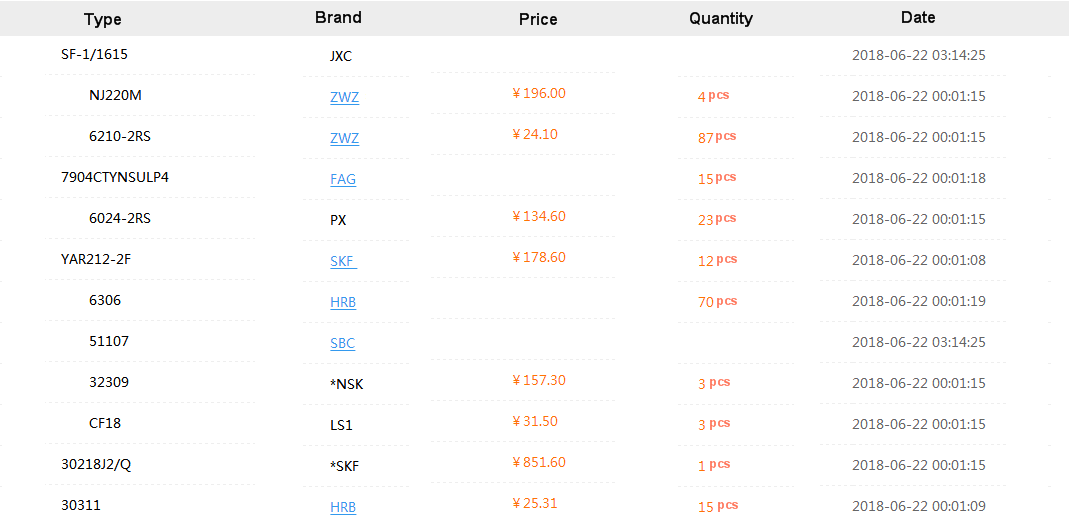The height and width of the screenshot is (522, 1080).
Task: Click the Price column header
Action: click(538, 19)
